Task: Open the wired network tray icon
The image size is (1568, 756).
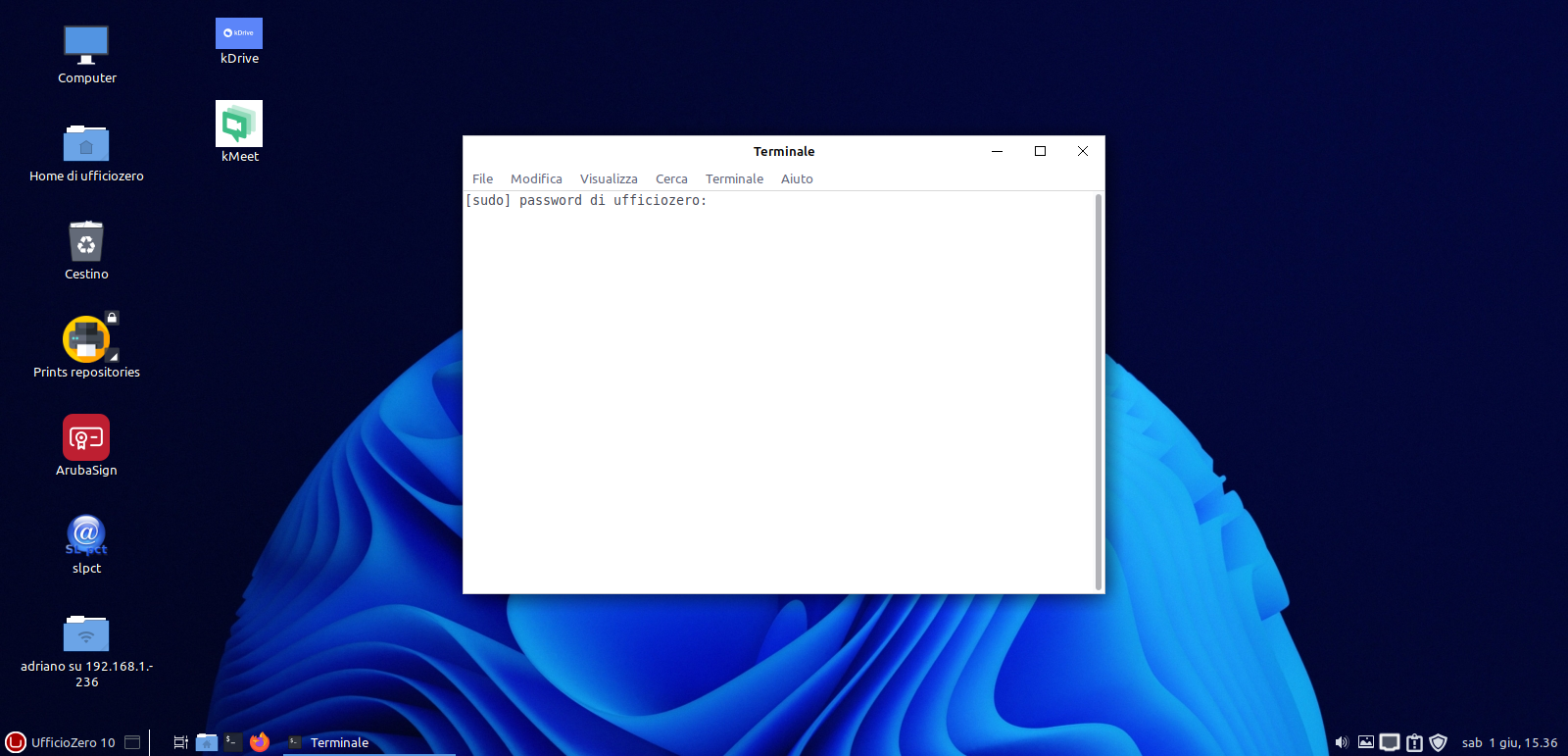Action: 1390,742
